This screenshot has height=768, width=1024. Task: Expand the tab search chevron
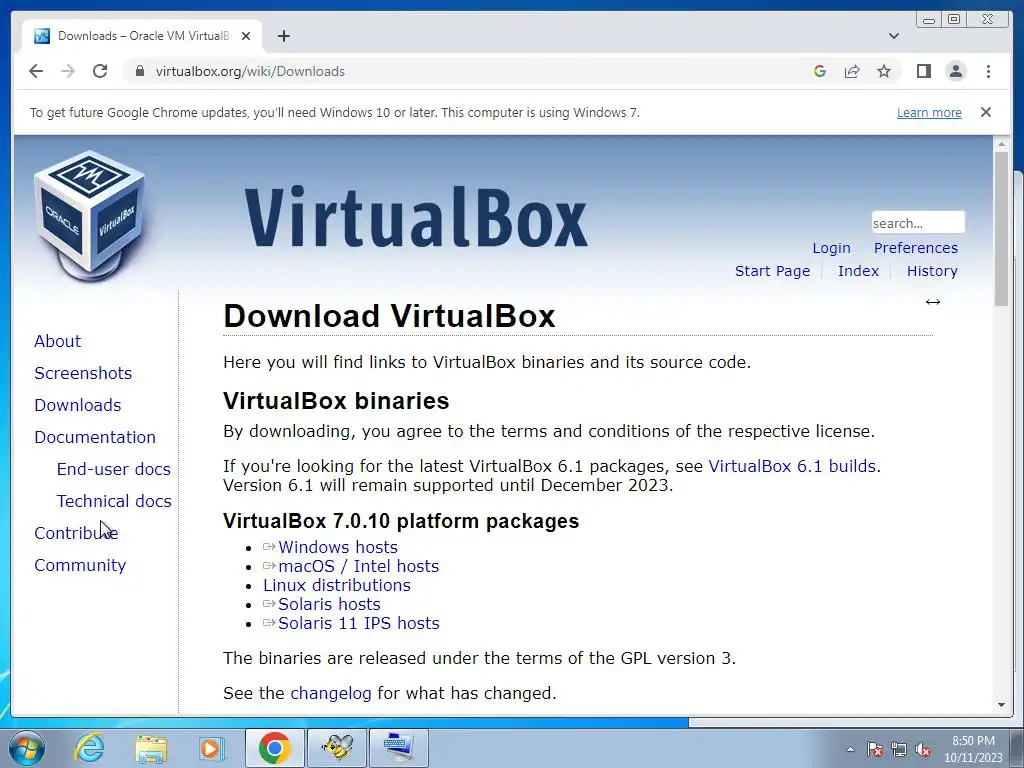pos(893,36)
